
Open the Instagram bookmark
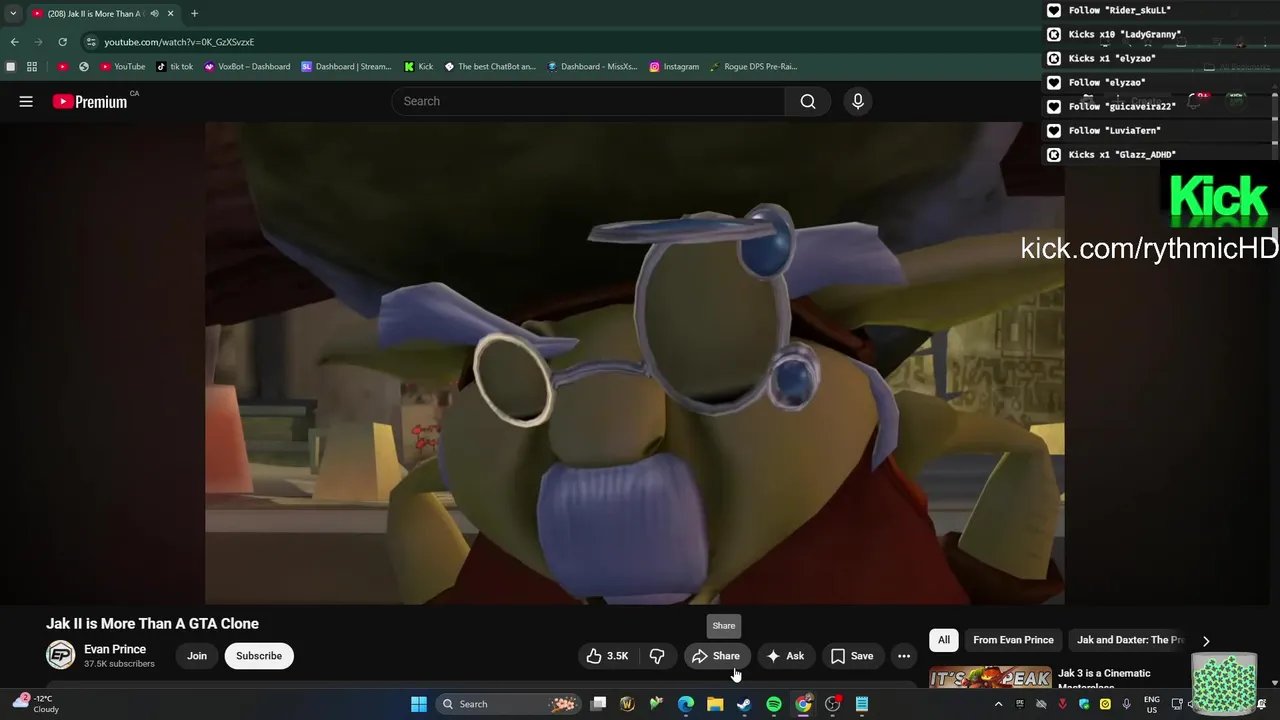point(674,67)
